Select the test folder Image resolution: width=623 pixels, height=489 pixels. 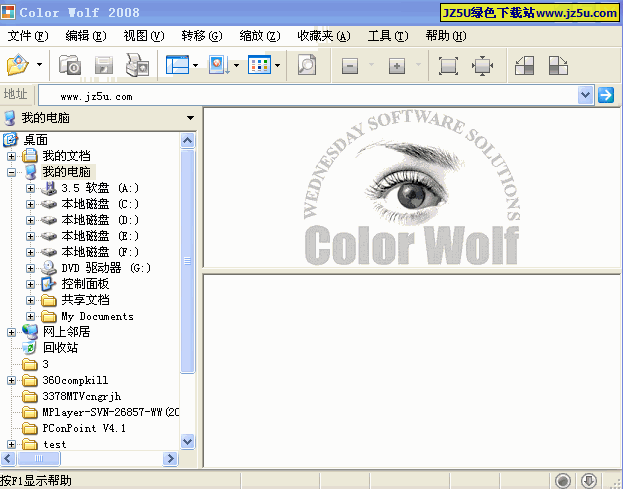click(54, 445)
